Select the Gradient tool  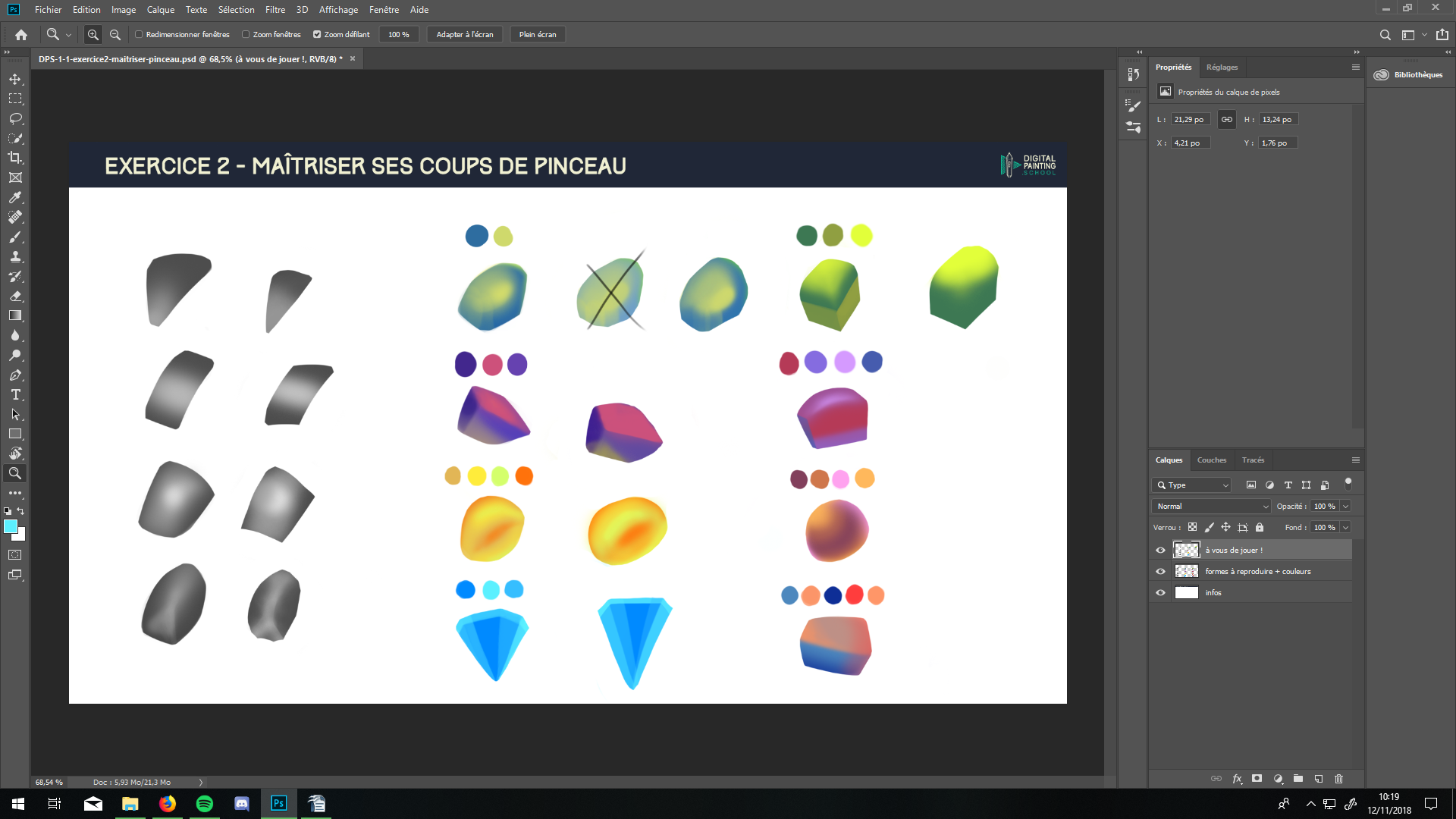(15, 316)
